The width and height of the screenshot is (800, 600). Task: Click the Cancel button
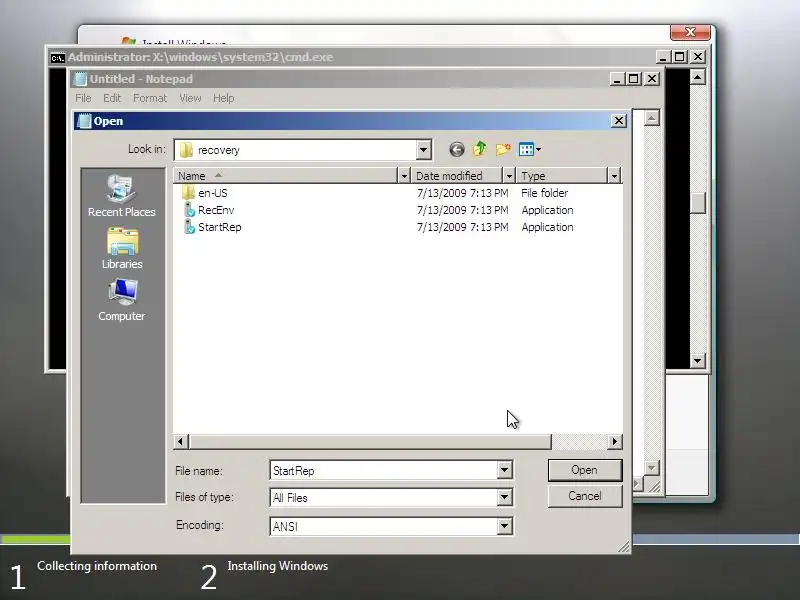pyautogui.click(x=585, y=496)
